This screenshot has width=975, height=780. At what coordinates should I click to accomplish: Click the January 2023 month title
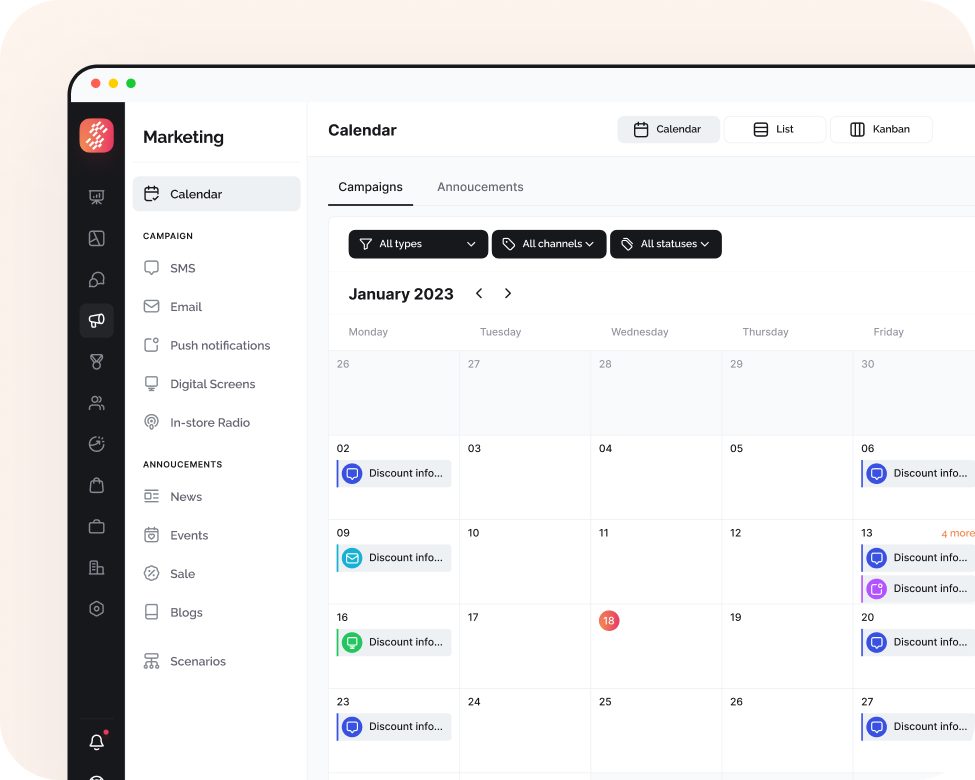tap(401, 294)
